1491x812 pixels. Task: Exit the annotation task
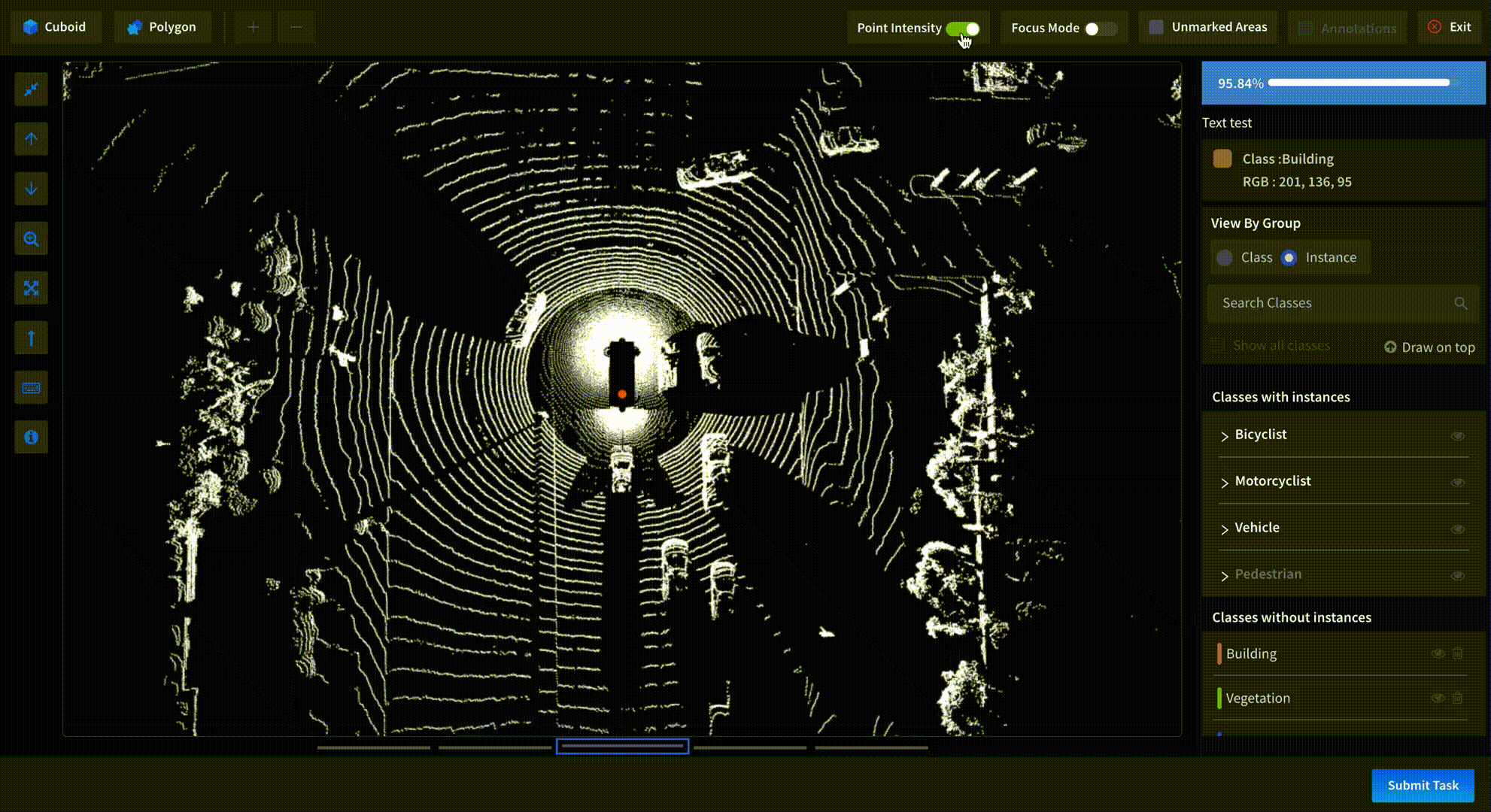[1449, 27]
